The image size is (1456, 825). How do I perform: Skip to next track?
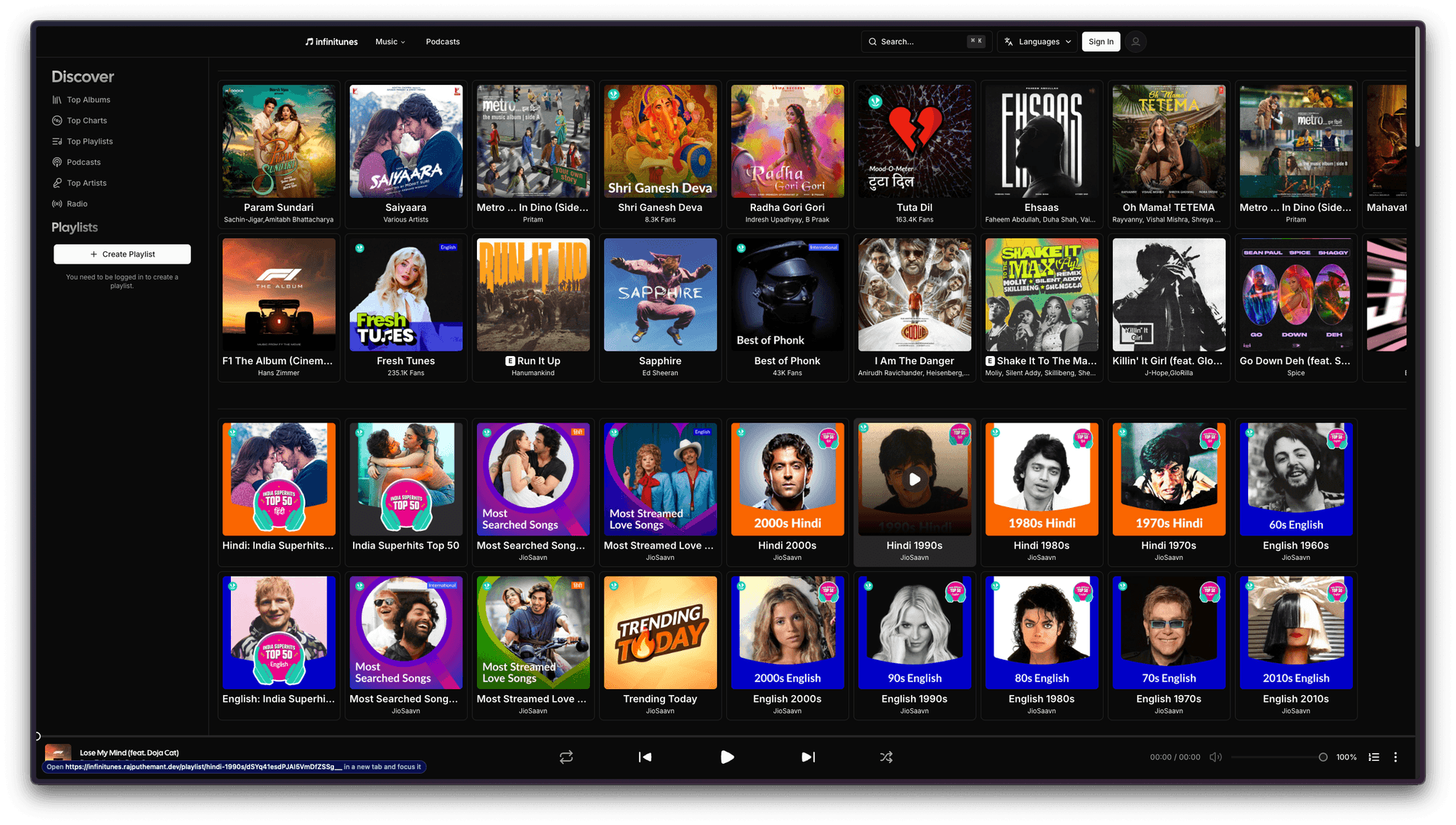pos(808,757)
